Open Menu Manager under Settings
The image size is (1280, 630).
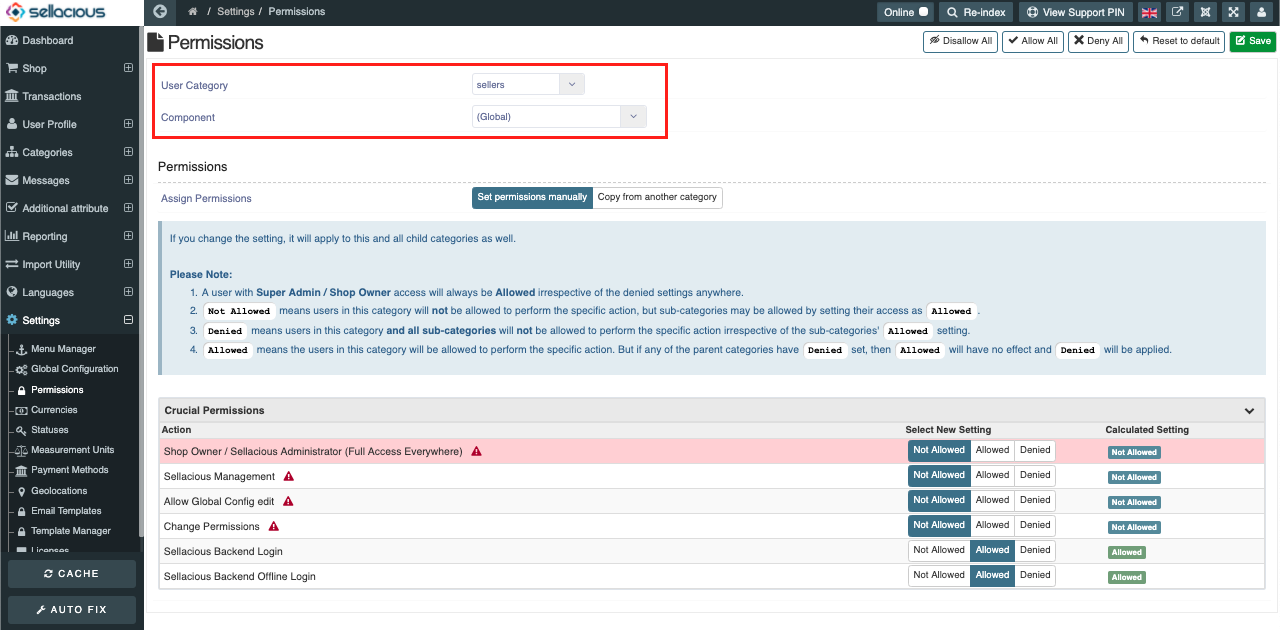pos(63,349)
